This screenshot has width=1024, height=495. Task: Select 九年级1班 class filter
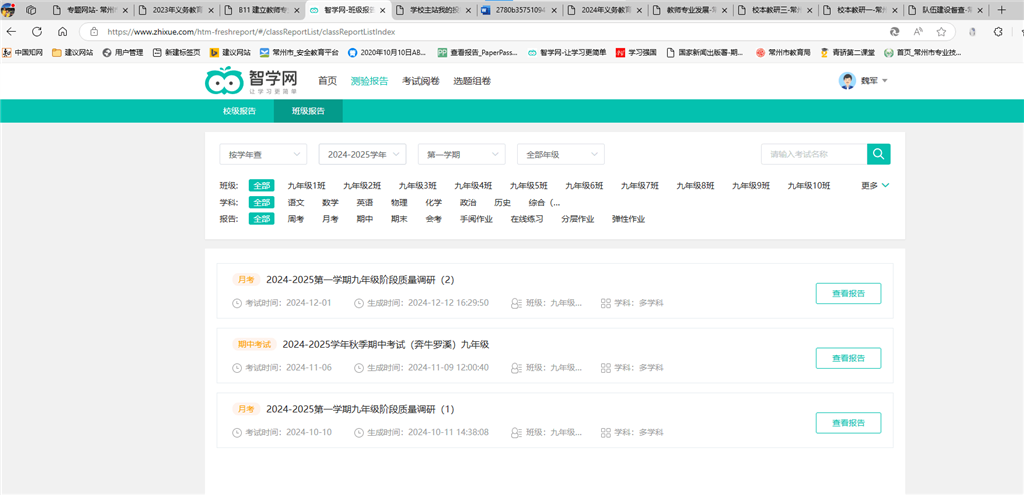pos(306,185)
